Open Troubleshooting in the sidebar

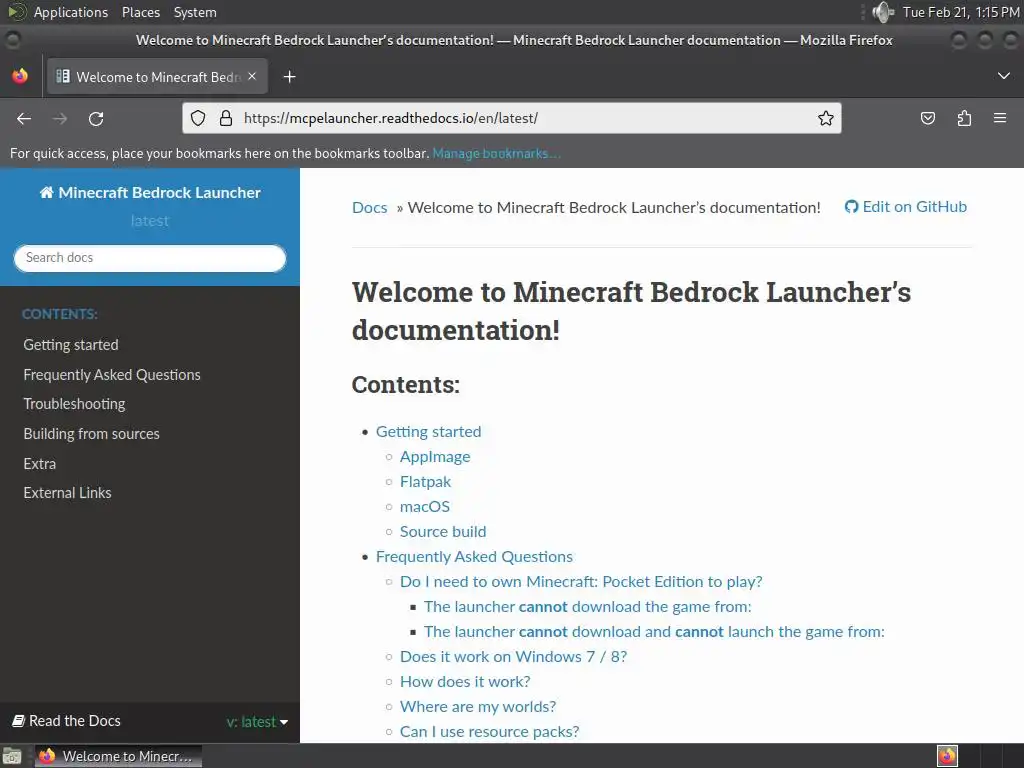click(74, 404)
